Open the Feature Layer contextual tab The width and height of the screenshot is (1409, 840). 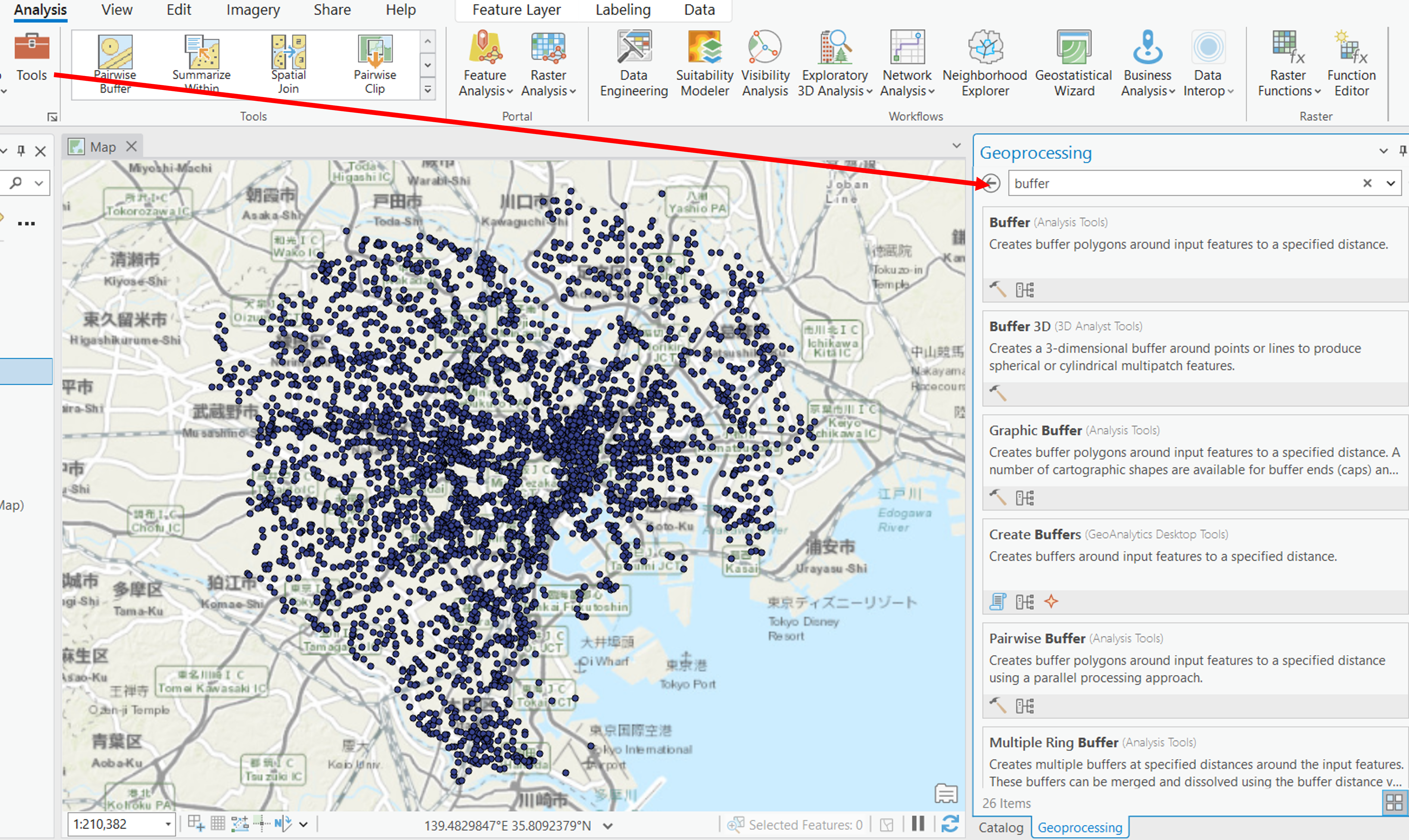(x=516, y=10)
